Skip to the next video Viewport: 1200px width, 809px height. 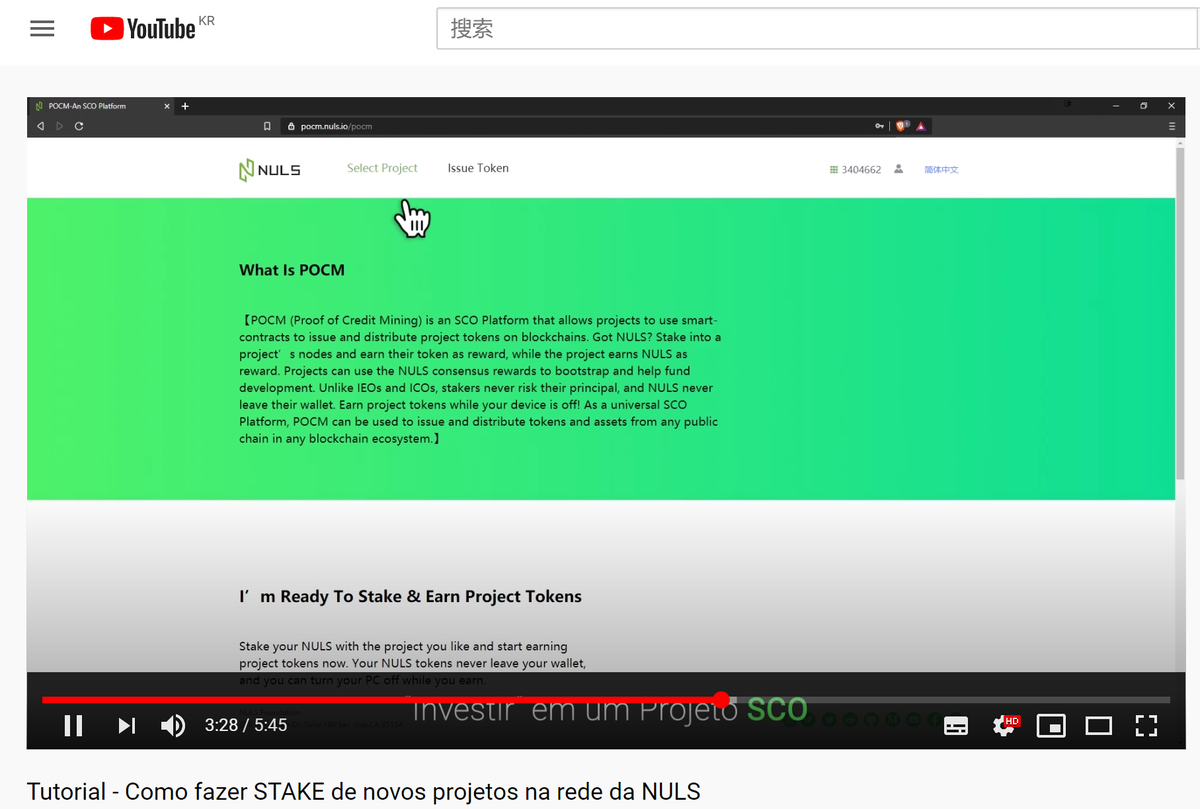coord(126,725)
